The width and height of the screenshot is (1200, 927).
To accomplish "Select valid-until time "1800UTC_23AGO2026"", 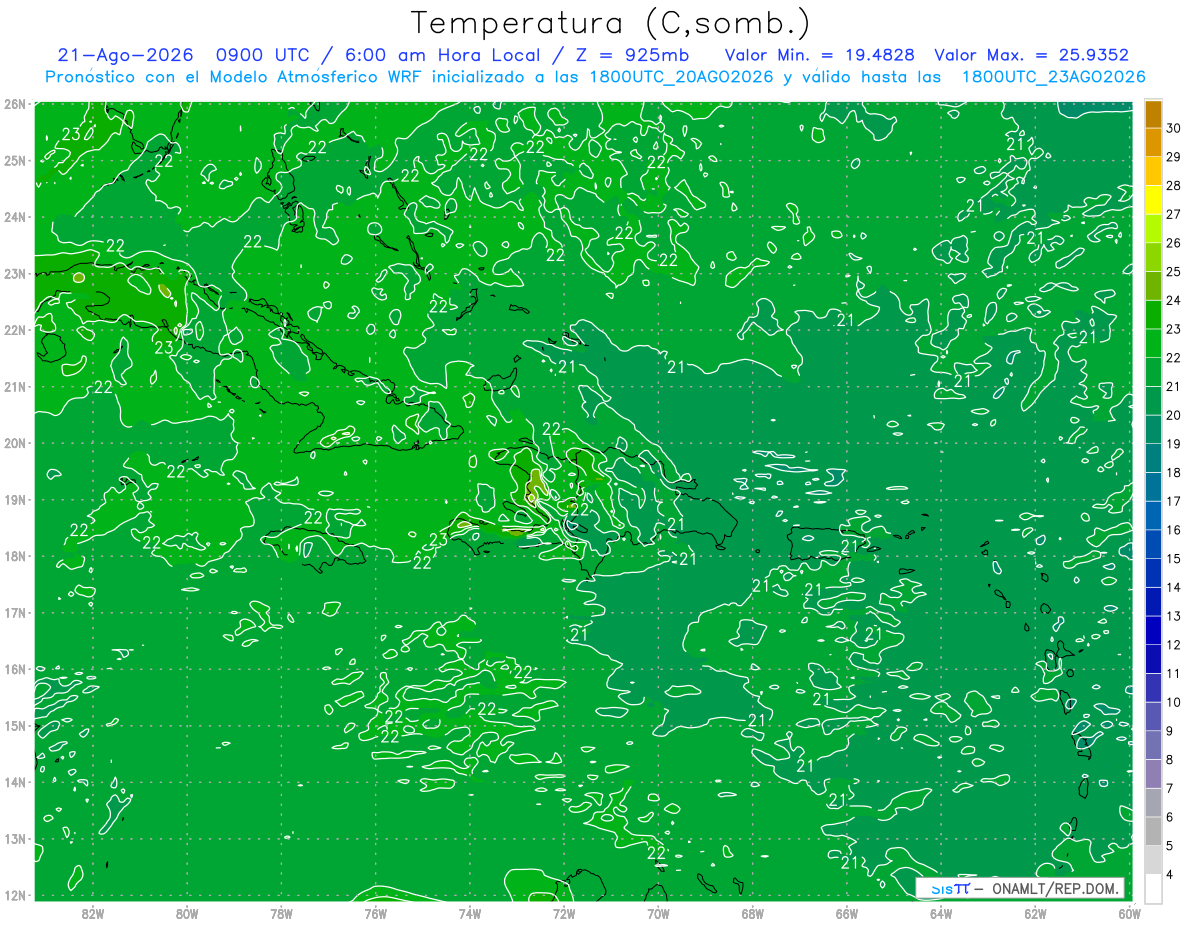I will pos(1053,77).
